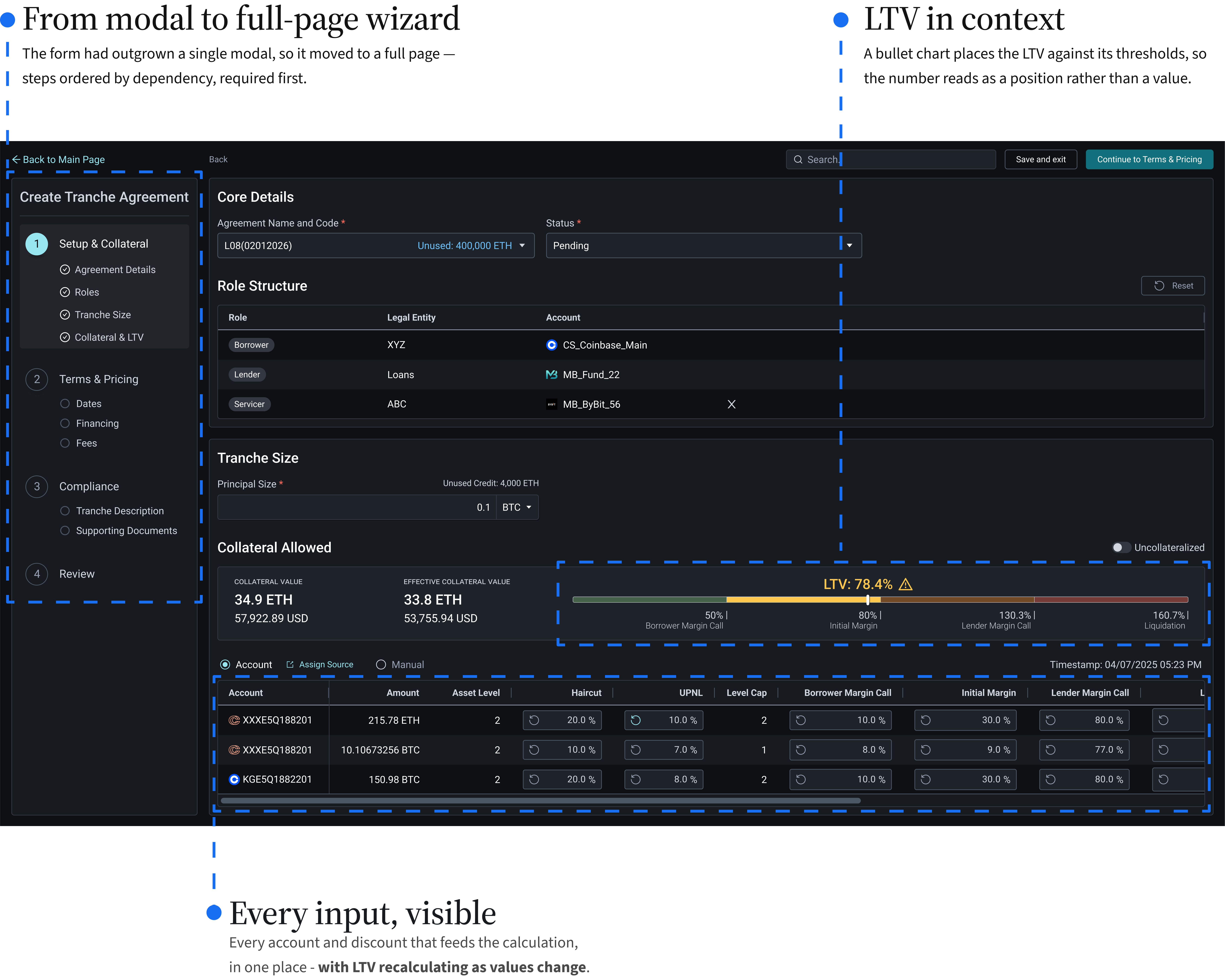Reset Borrower Margin Call in 215.78 ETH row
The height and width of the screenshot is (980, 1225).
[x=801, y=720]
